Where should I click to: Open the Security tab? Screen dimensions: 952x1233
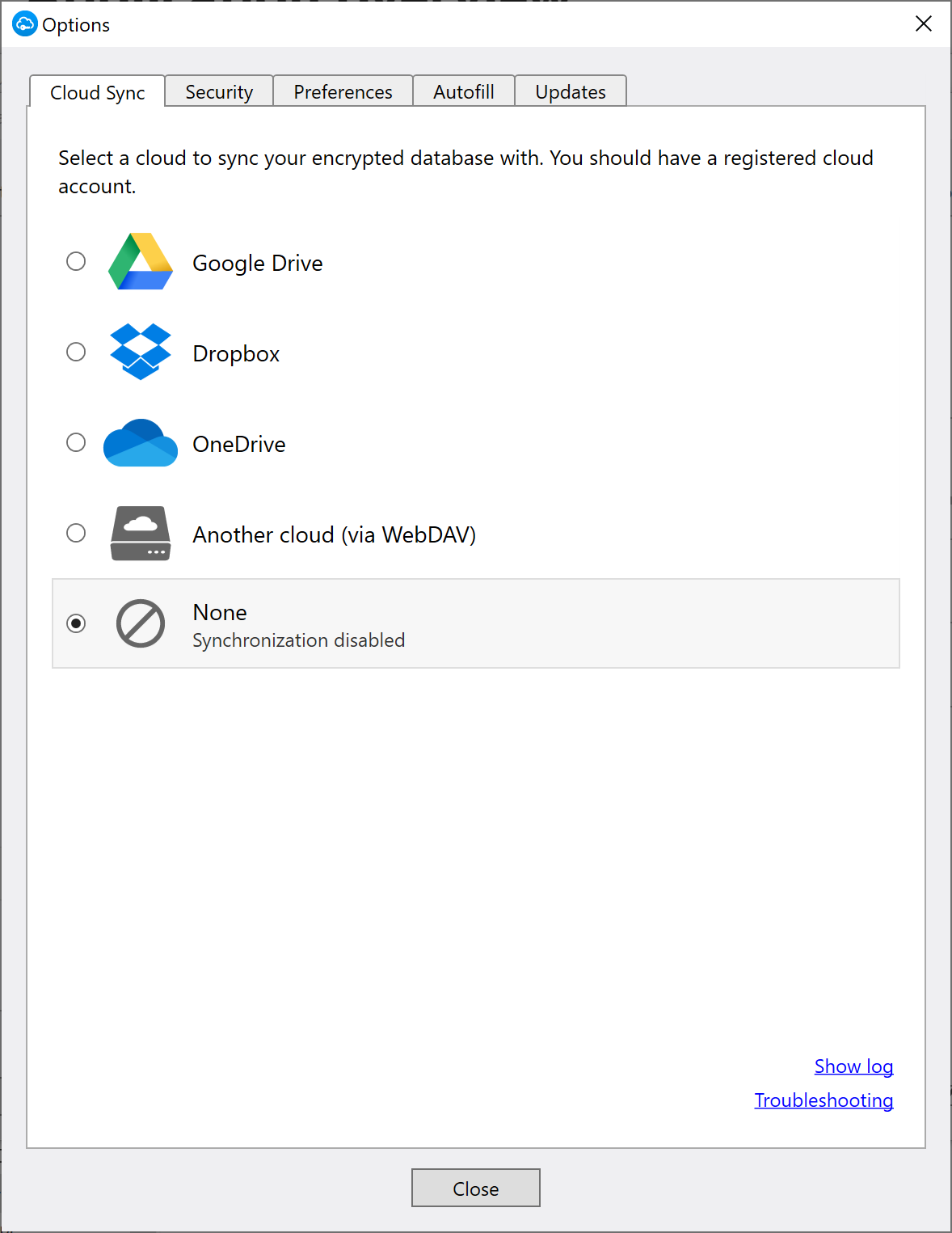point(219,92)
